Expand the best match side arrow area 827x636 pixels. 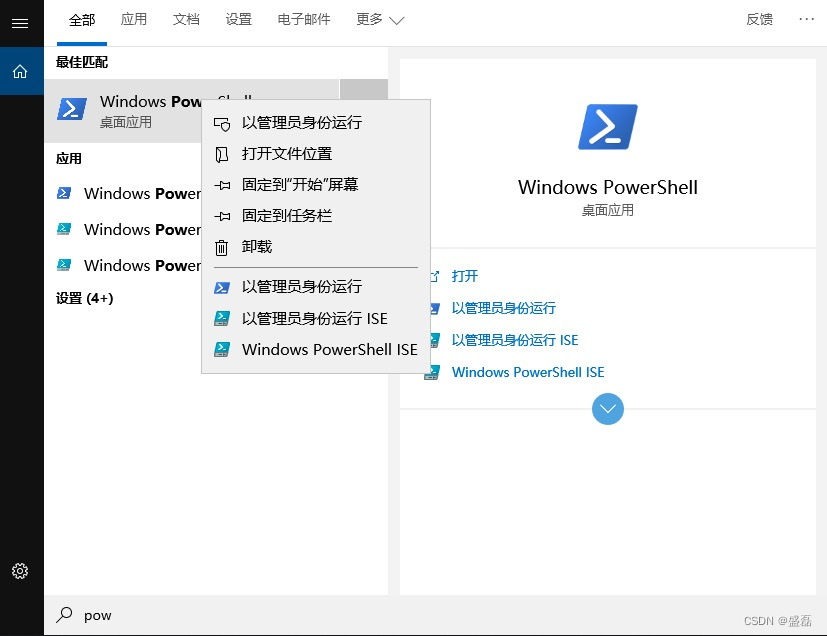pyautogui.click(x=364, y=89)
